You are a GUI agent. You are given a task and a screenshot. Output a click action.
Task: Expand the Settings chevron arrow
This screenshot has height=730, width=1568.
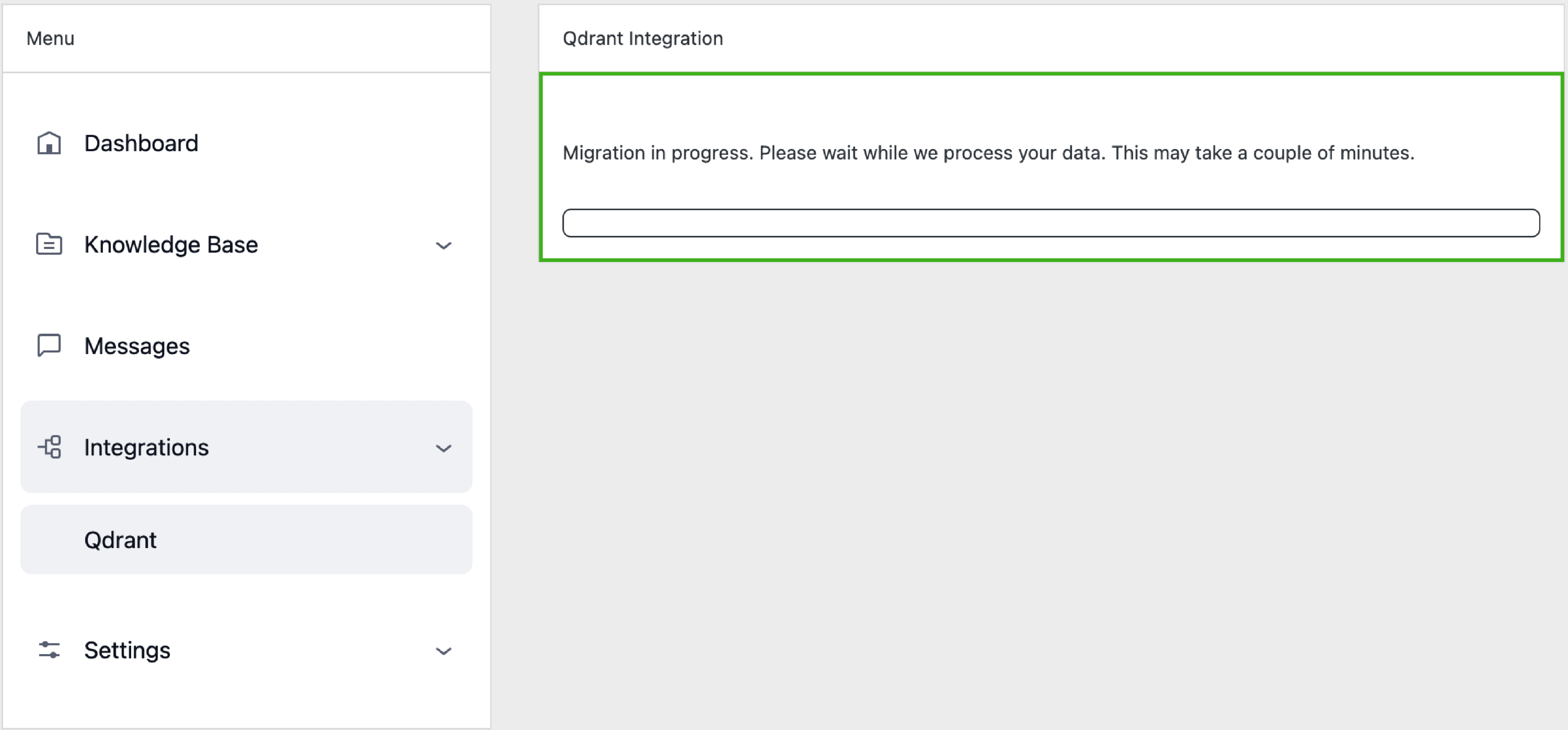pyautogui.click(x=444, y=651)
